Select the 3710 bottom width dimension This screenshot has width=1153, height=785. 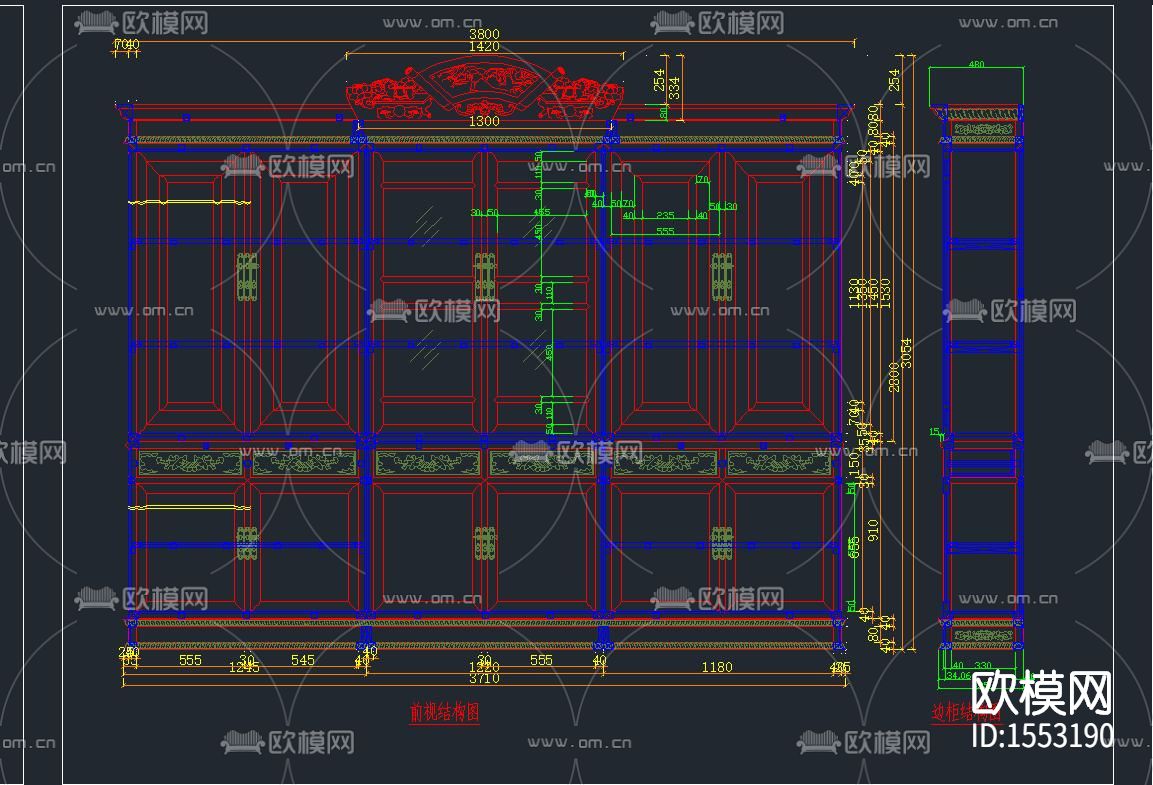pyautogui.click(x=483, y=676)
